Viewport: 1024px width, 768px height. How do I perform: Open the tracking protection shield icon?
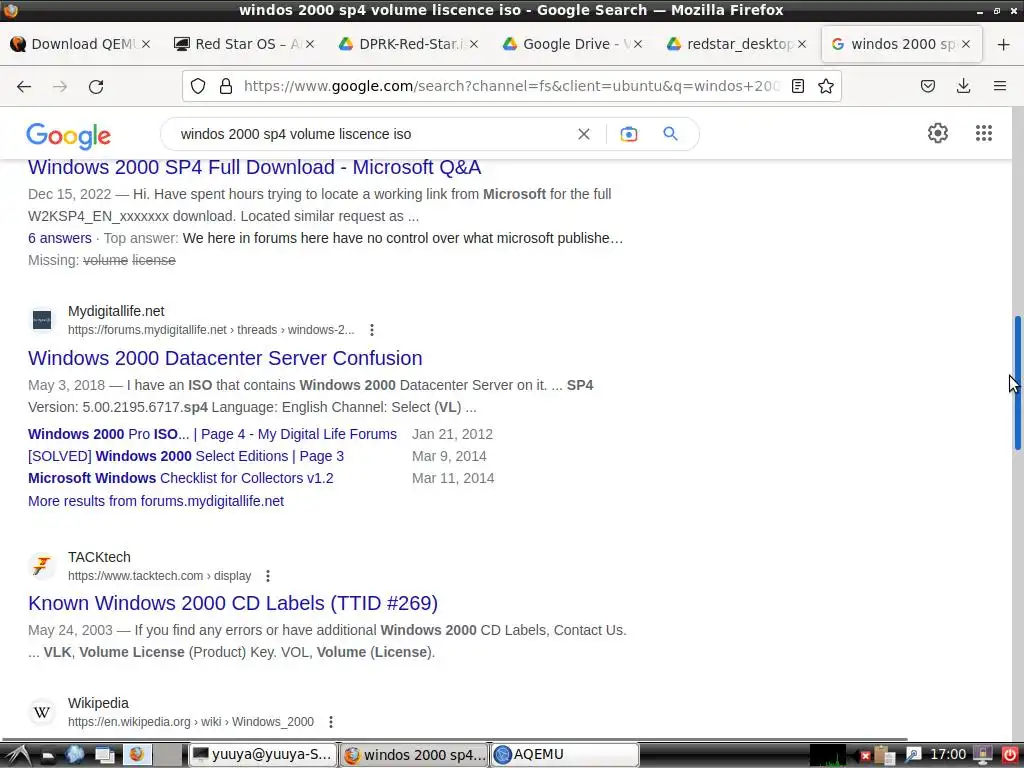coord(198,86)
